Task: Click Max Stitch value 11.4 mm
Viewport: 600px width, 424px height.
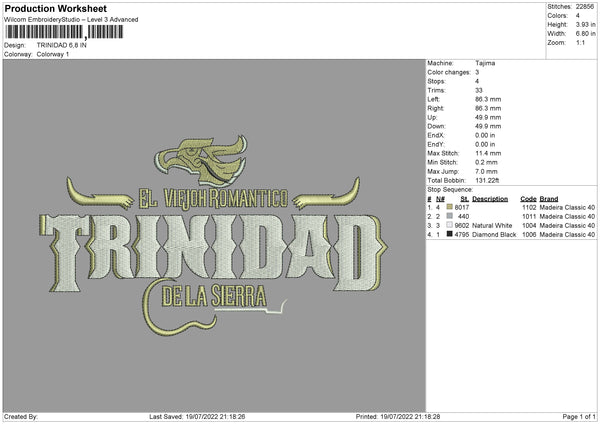Action: 488,153
